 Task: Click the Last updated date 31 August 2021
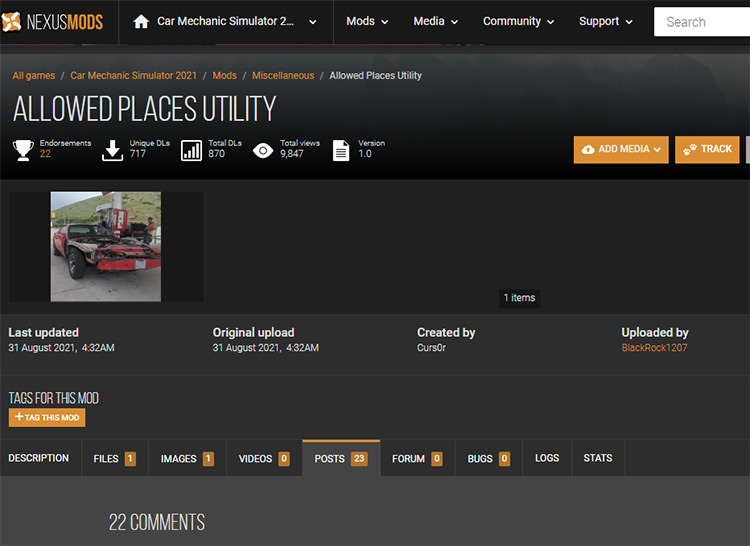[61, 348]
